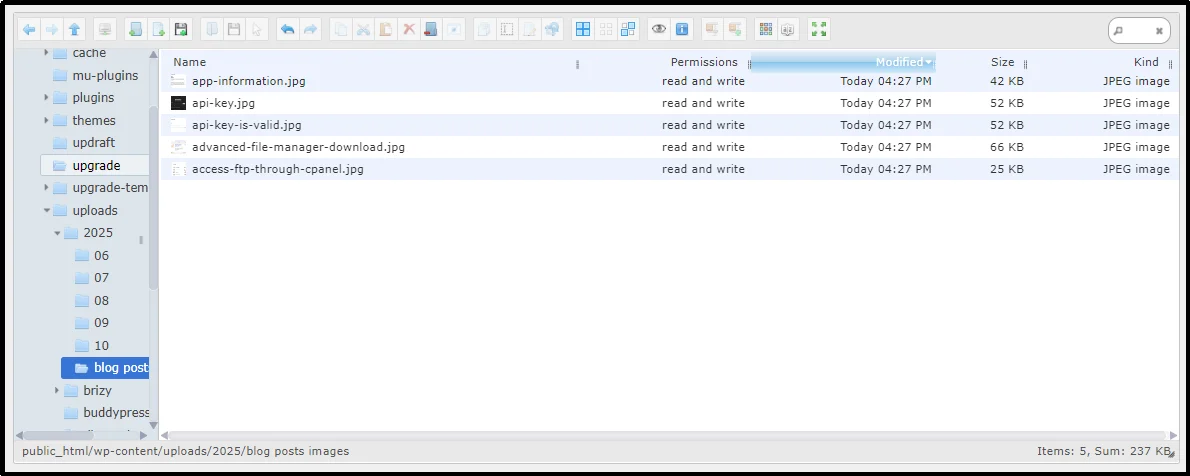Open the 09 folder under 2025

(93, 323)
